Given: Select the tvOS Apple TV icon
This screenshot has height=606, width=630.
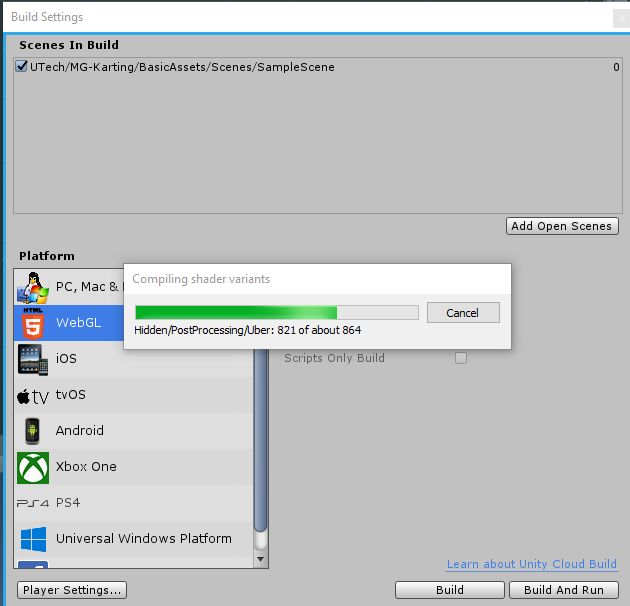Looking at the screenshot, I should click(x=33, y=395).
